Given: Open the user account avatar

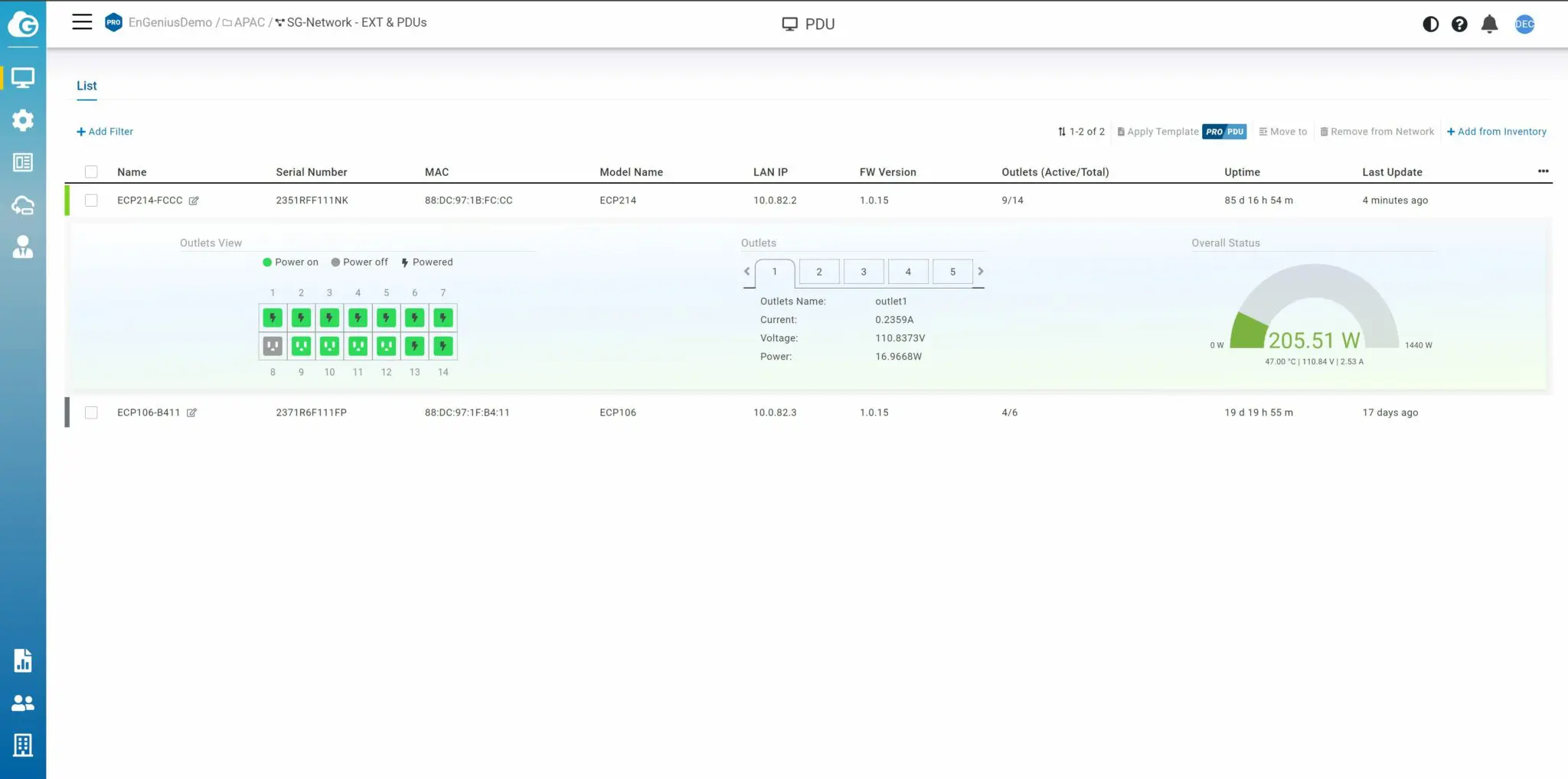Looking at the screenshot, I should [1524, 24].
